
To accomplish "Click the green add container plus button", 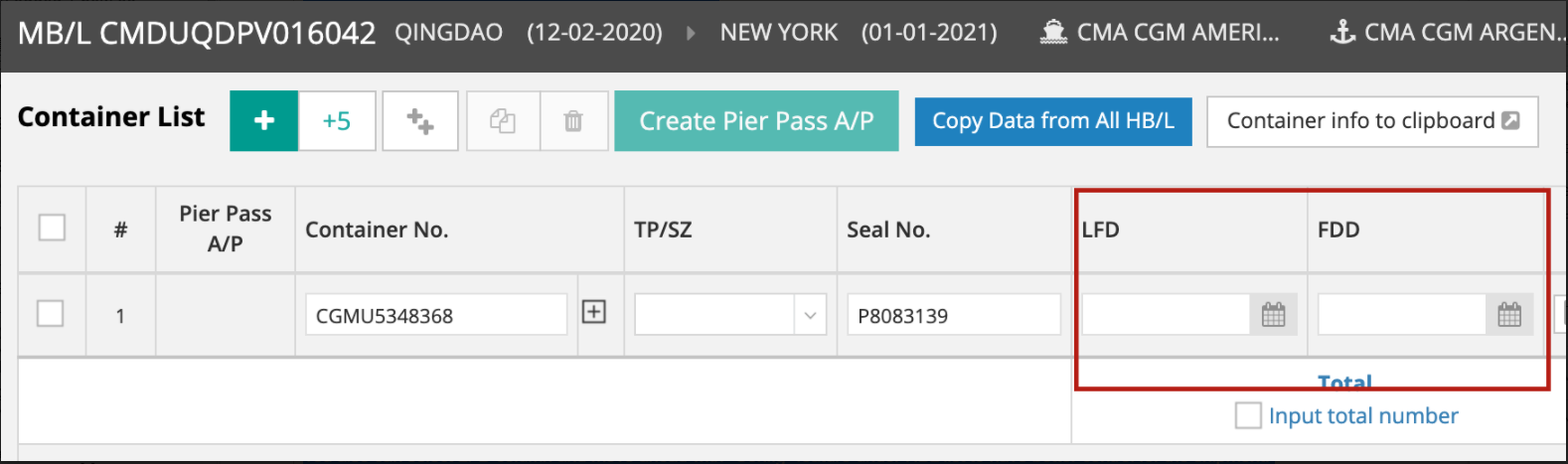I will [263, 121].
